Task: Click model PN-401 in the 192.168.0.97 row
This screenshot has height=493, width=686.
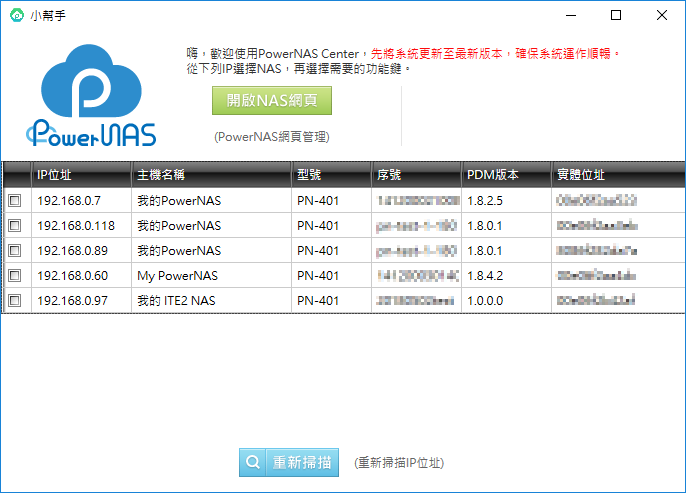Action: coord(318,301)
